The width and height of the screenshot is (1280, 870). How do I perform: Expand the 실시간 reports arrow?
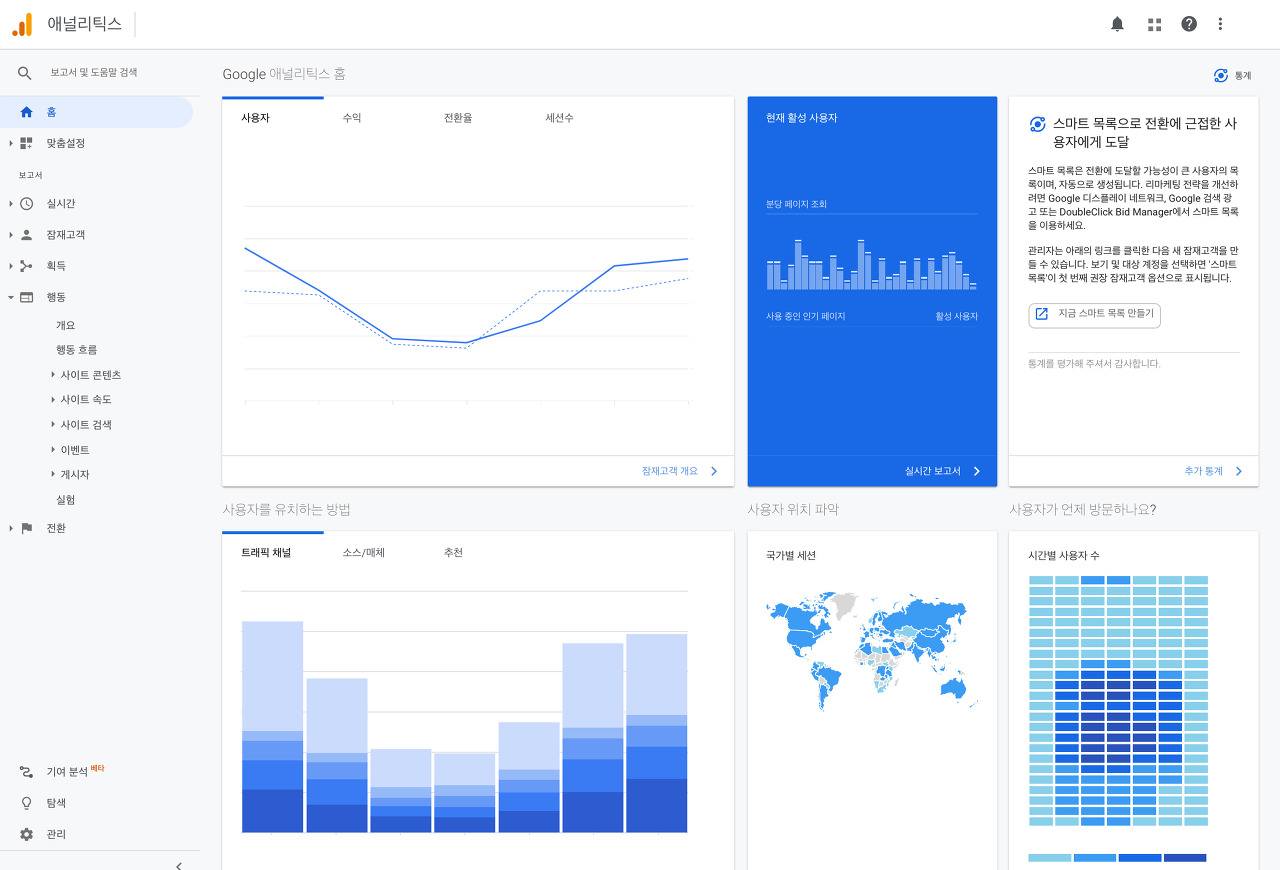tap(11, 204)
